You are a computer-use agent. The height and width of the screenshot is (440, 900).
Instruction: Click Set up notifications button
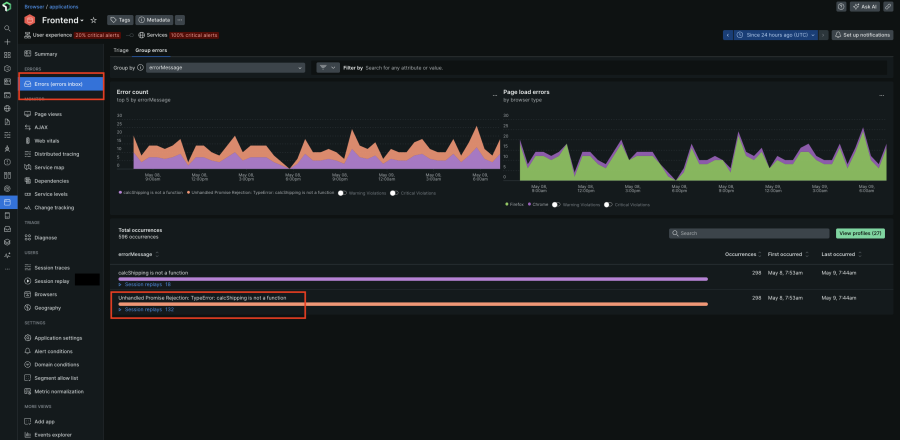(x=863, y=35)
